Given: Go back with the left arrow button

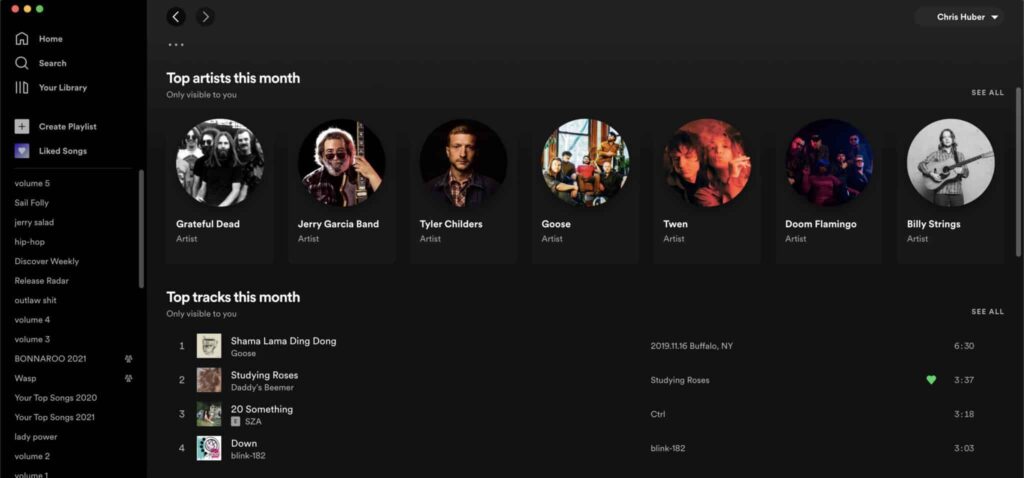Looking at the screenshot, I should pos(176,16).
